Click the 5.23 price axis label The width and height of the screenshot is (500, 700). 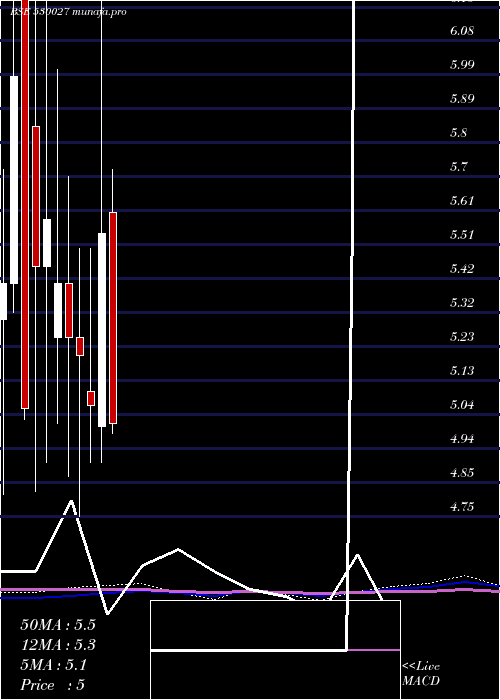point(461,337)
